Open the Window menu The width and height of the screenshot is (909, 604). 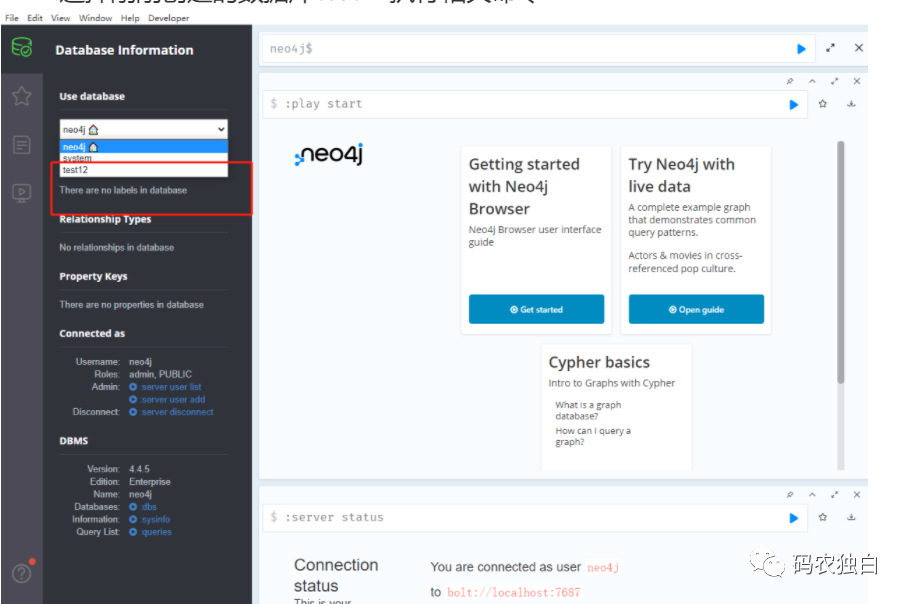[x=96, y=18]
